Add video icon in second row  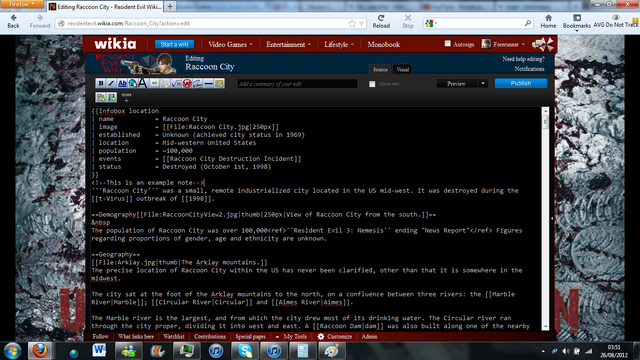tap(111, 97)
